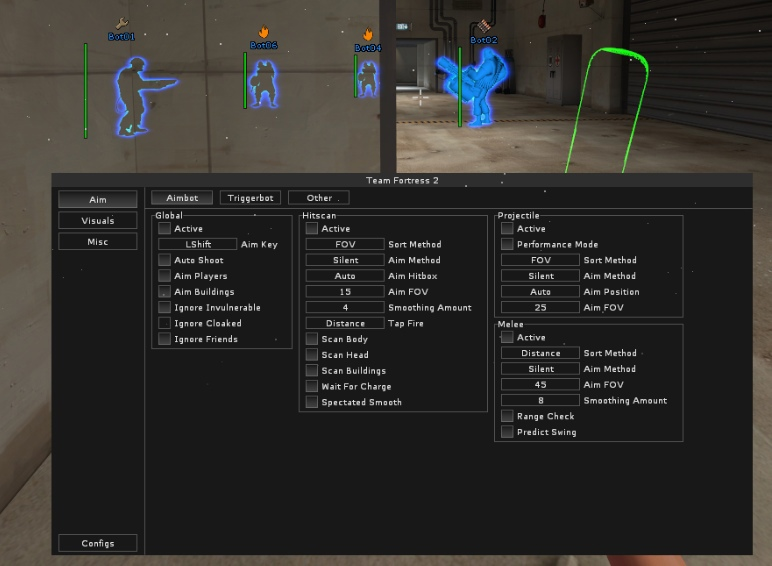Open Hitscan Aim Method Silent selector
The image size is (772, 566).
[345, 260]
